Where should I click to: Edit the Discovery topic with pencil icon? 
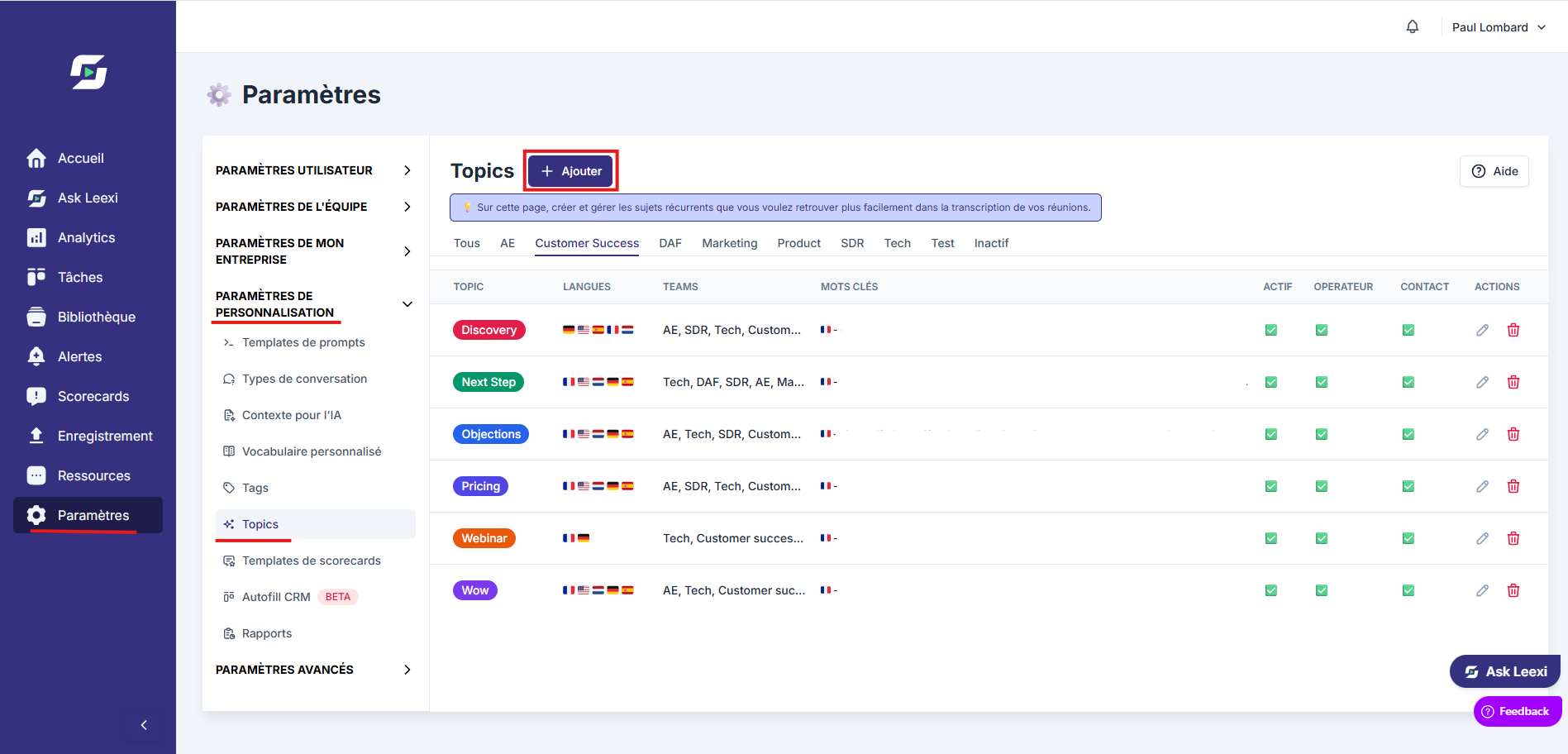click(x=1482, y=330)
